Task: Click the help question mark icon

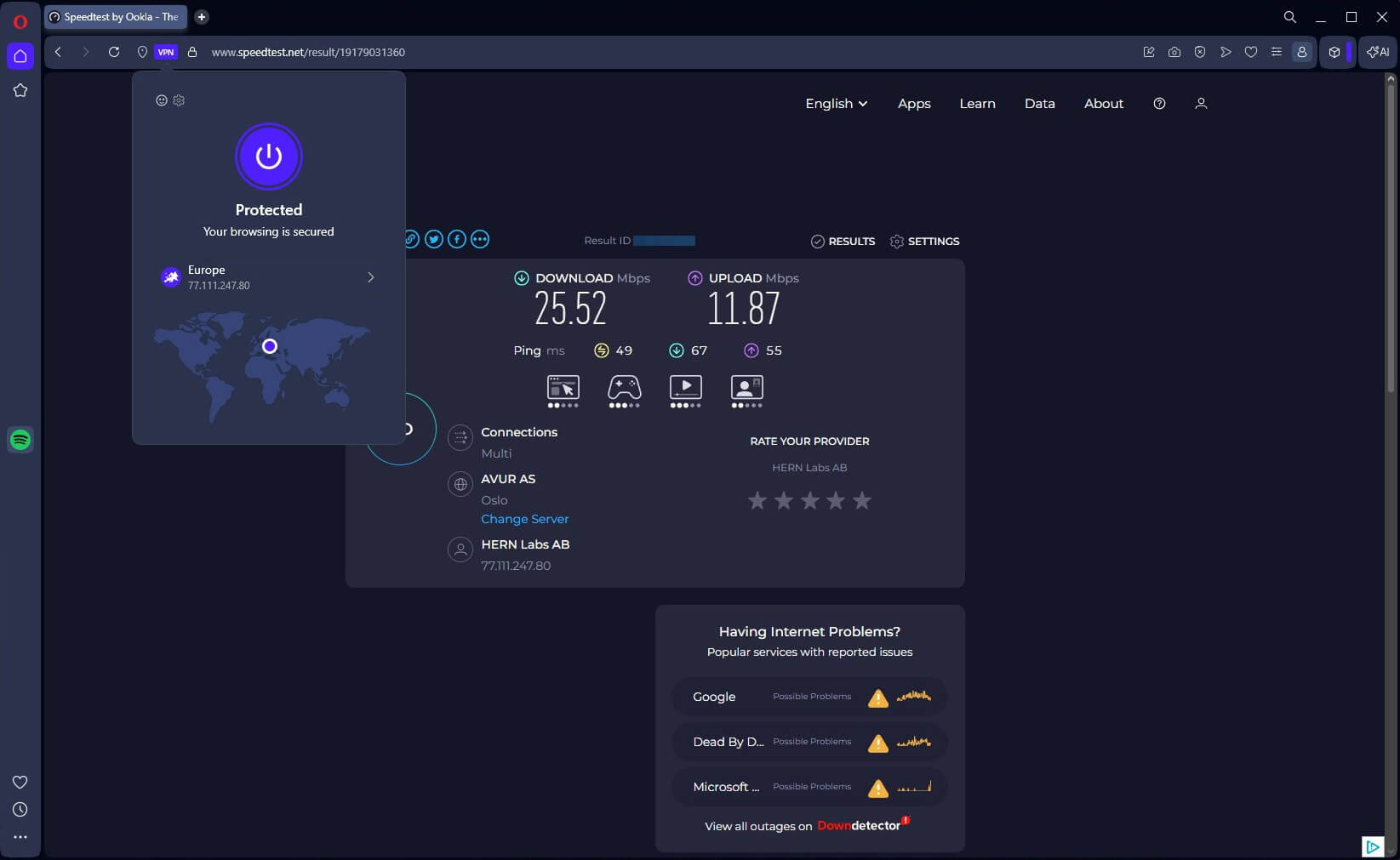Action: [x=1159, y=103]
